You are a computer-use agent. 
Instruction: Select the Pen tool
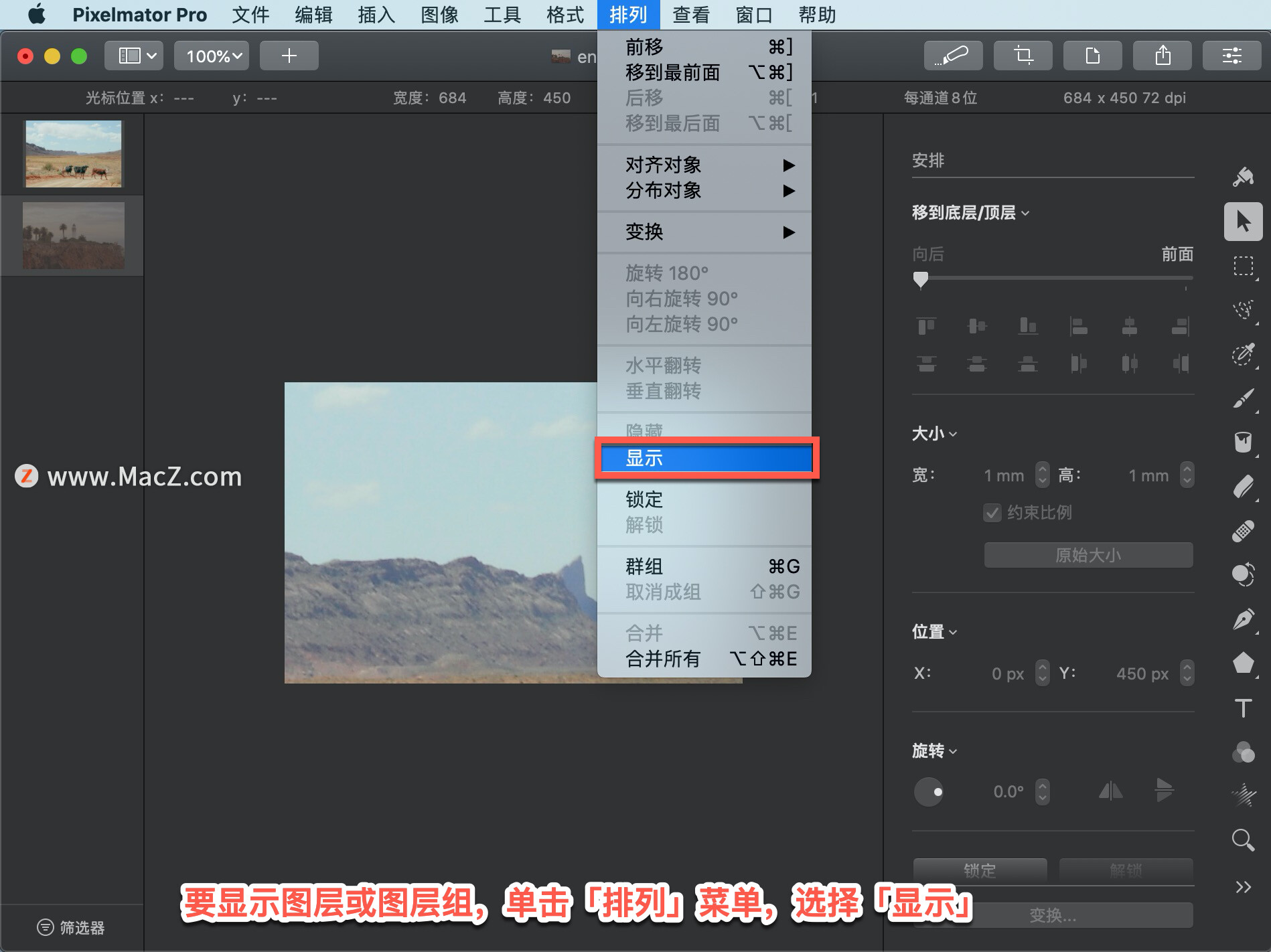coord(1243,619)
